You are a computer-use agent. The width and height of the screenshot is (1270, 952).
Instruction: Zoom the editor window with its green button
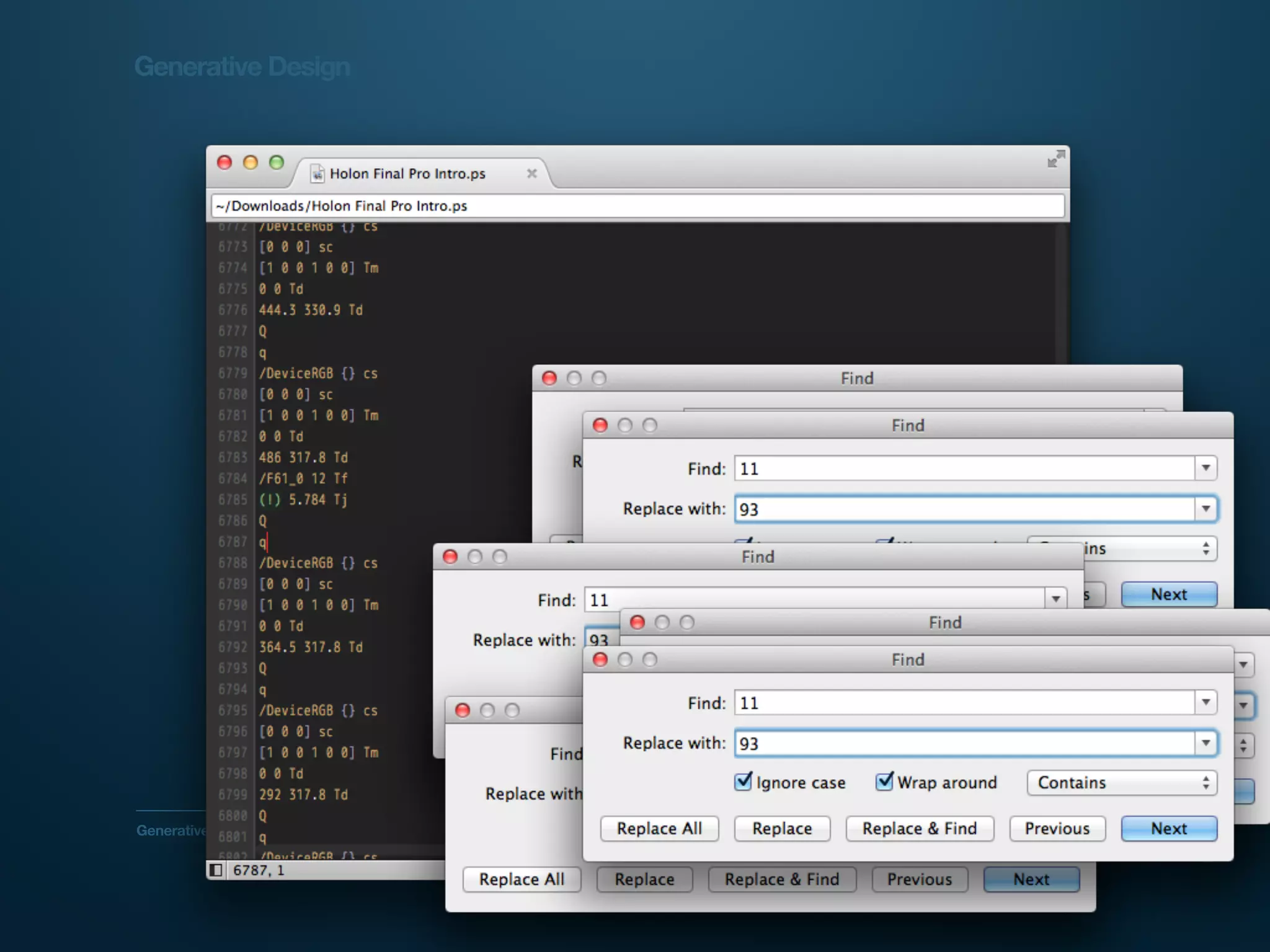point(277,162)
